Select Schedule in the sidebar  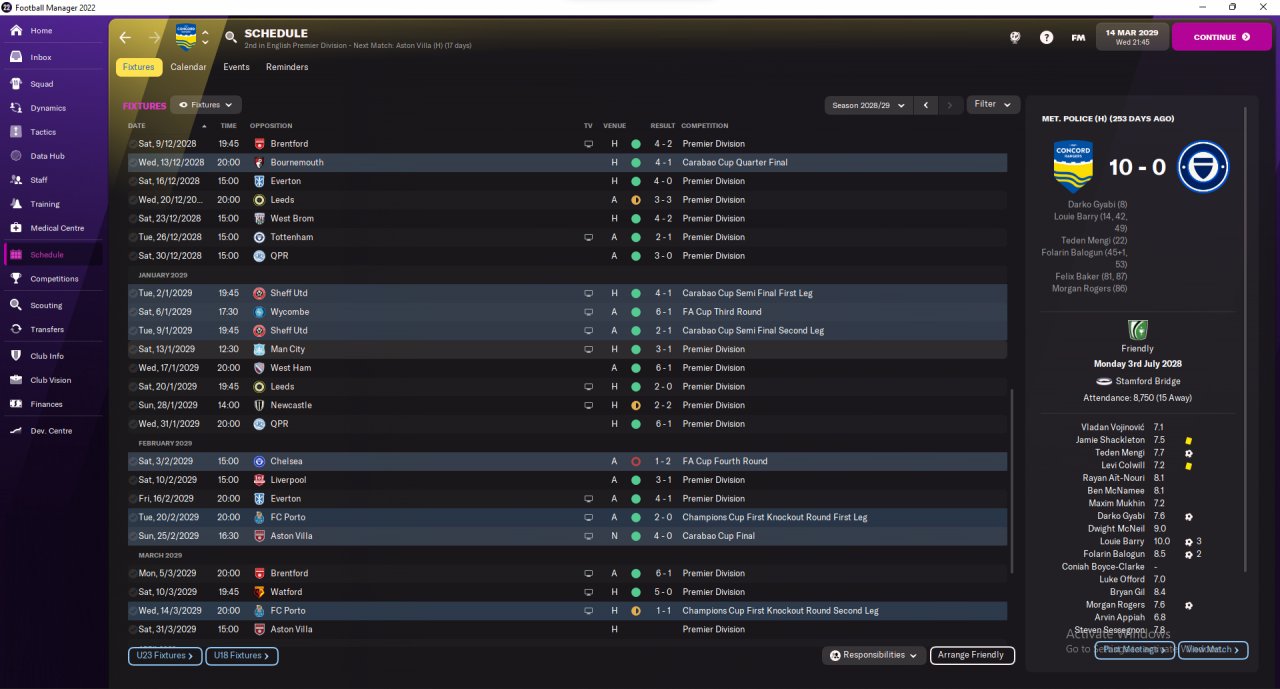pos(54,255)
